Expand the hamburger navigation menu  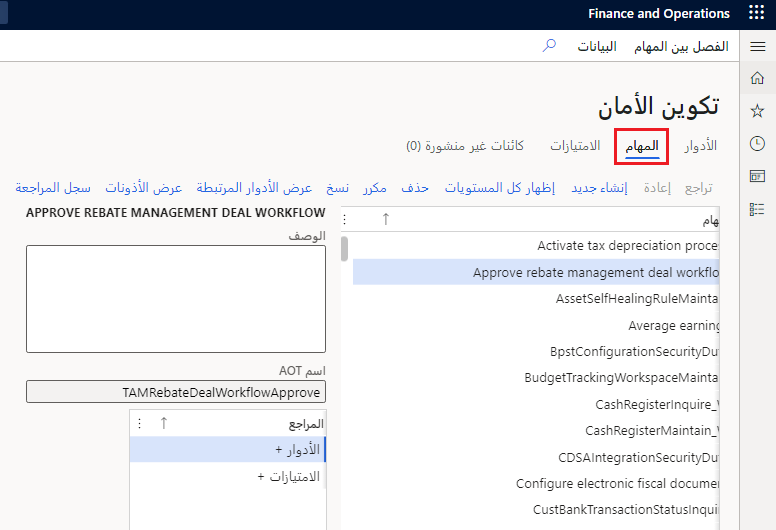coord(757,46)
